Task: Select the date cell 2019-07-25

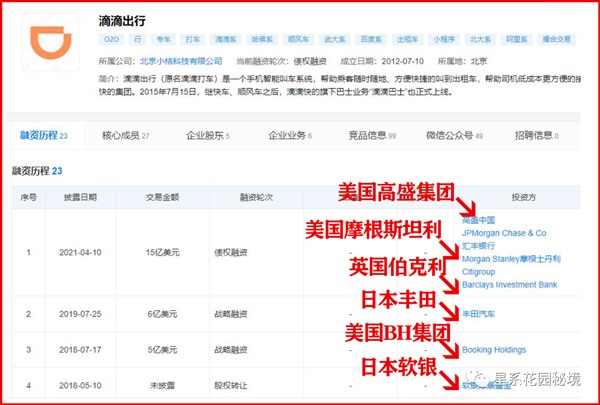Action: [80, 314]
